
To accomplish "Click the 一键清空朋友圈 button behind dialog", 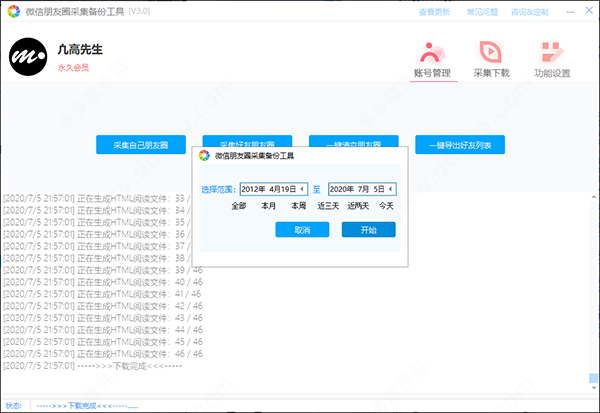I will 354,140.
